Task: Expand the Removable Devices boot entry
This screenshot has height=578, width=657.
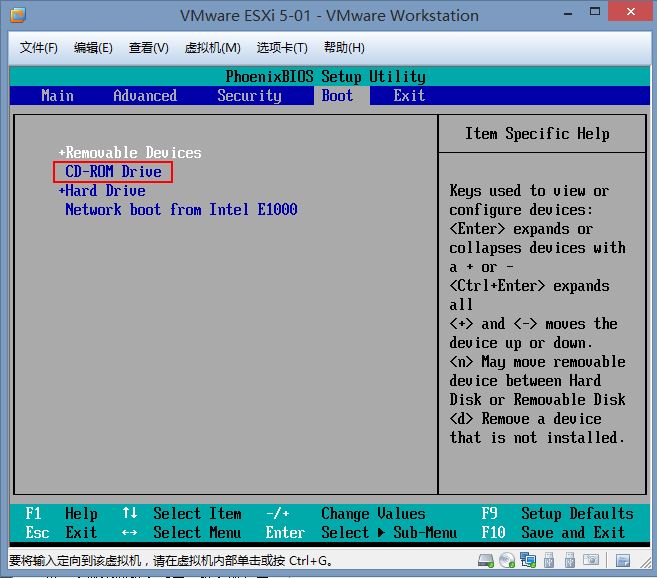Action: coord(130,153)
